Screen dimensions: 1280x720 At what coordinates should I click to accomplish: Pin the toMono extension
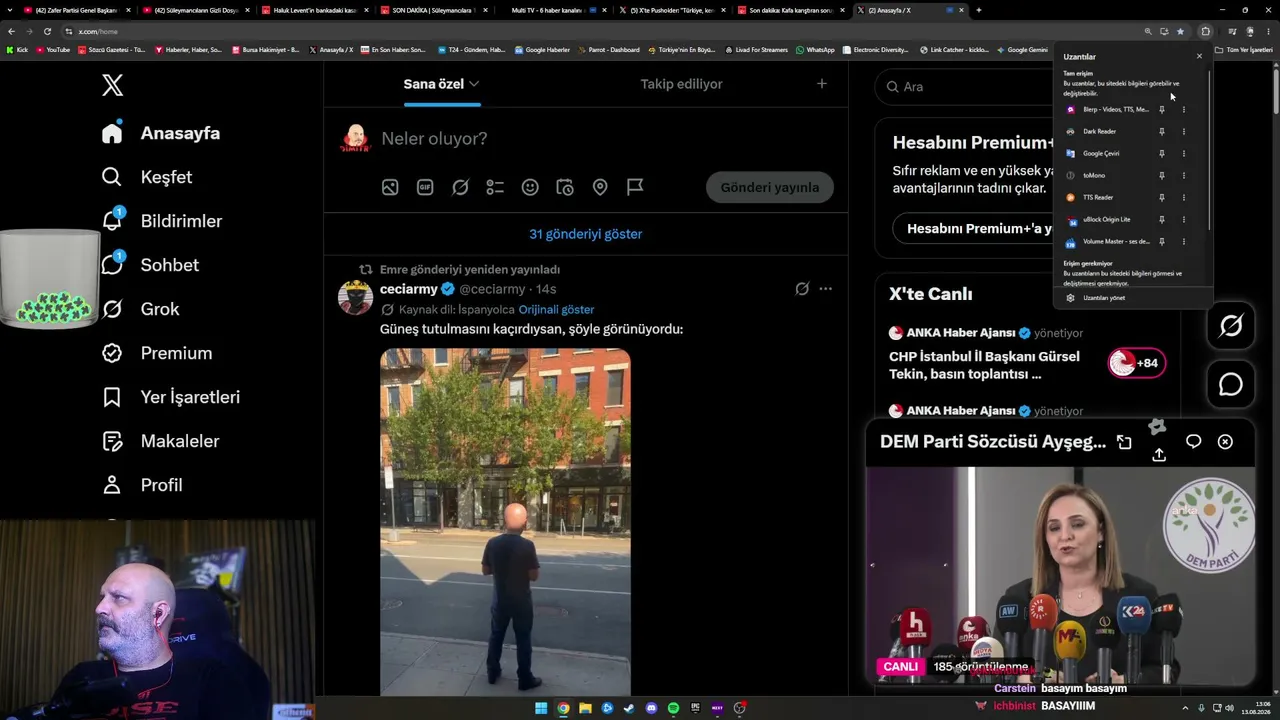click(1162, 175)
